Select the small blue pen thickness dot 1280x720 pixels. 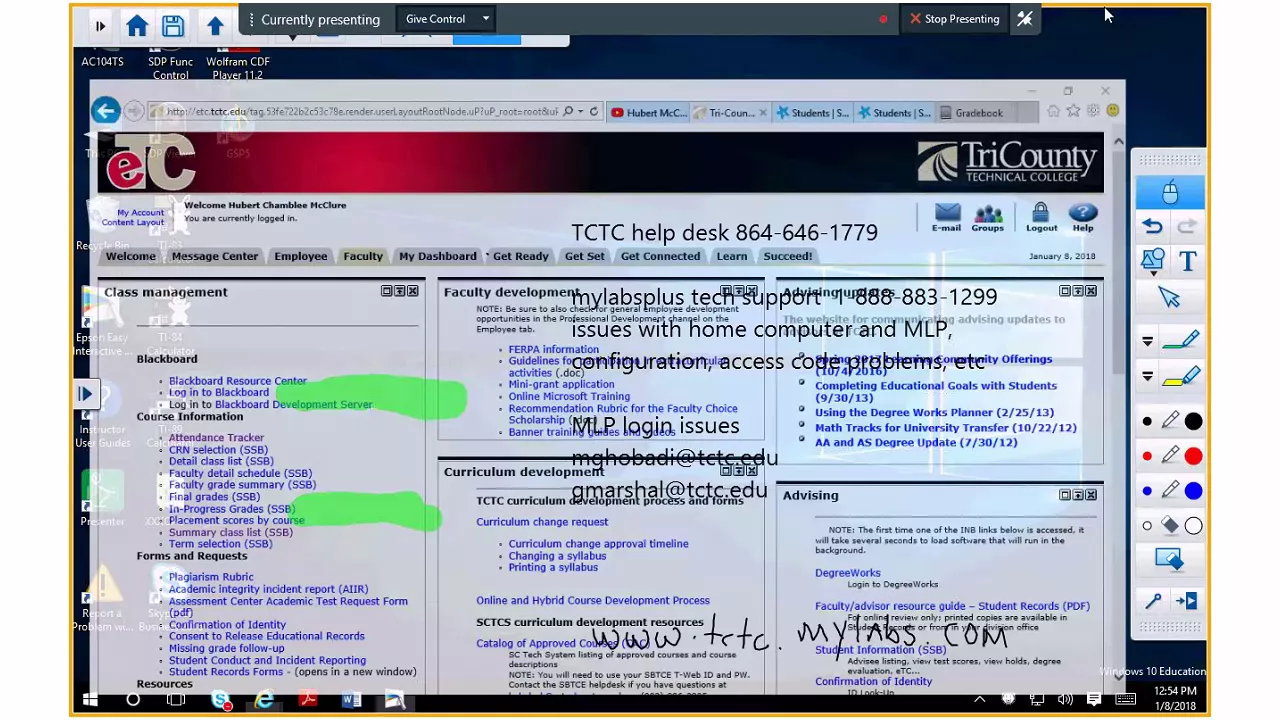pyautogui.click(x=1147, y=491)
